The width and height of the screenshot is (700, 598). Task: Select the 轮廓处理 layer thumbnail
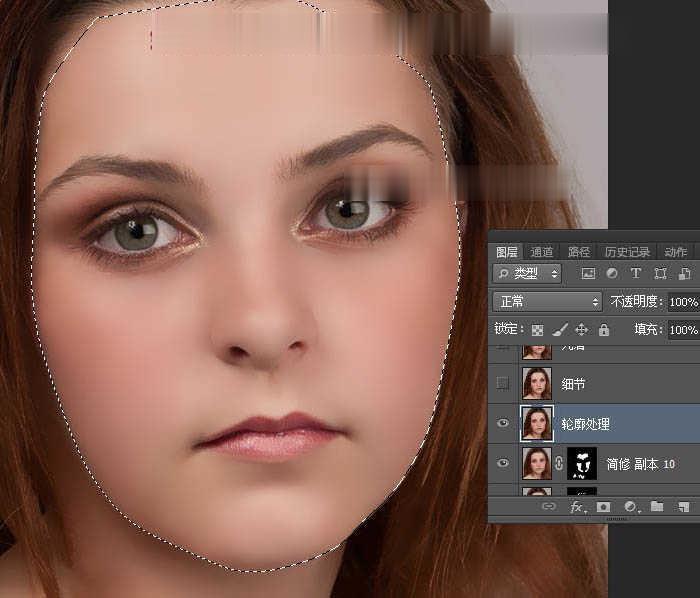[537, 424]
